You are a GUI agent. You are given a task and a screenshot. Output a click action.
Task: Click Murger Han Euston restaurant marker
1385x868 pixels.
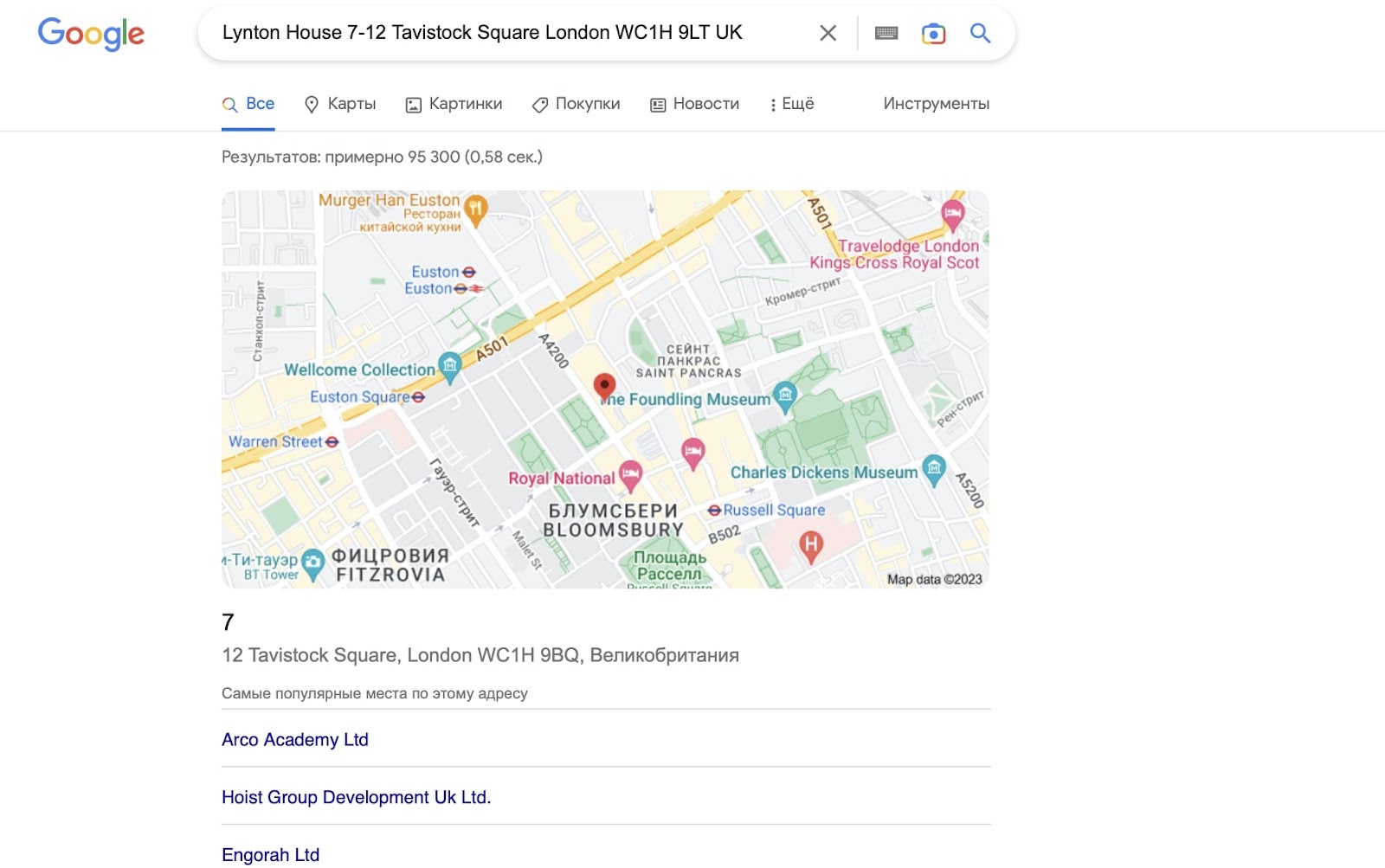475,209
